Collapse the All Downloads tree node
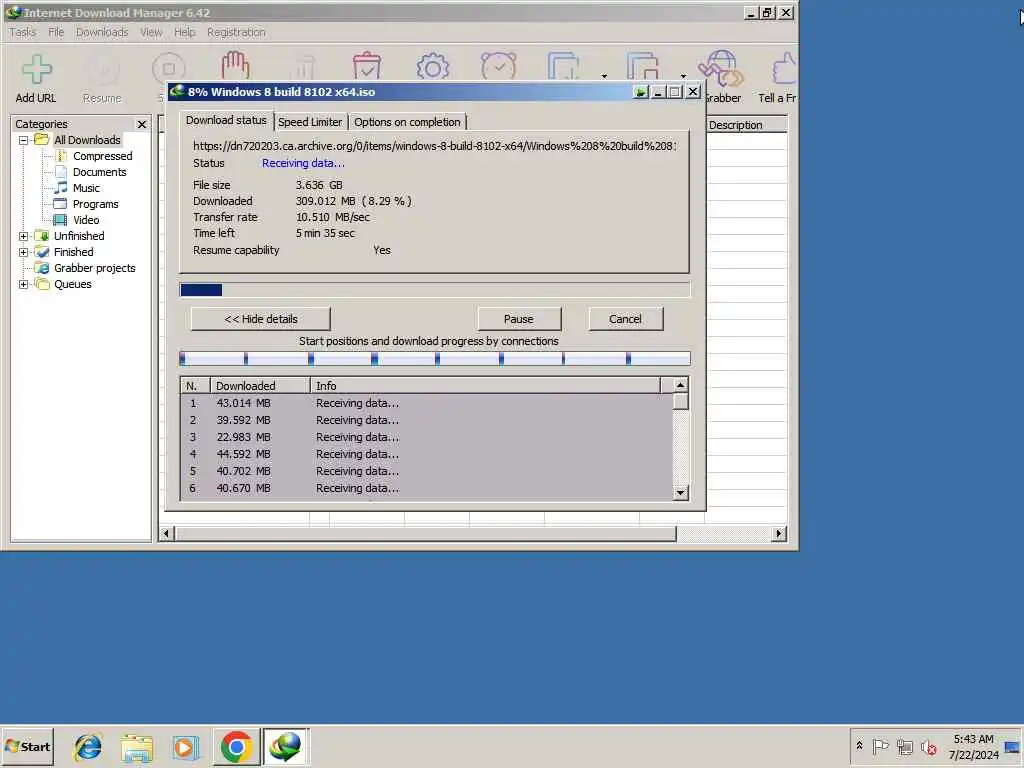This screenshot has height=768, width=1024. pos(24,140)
